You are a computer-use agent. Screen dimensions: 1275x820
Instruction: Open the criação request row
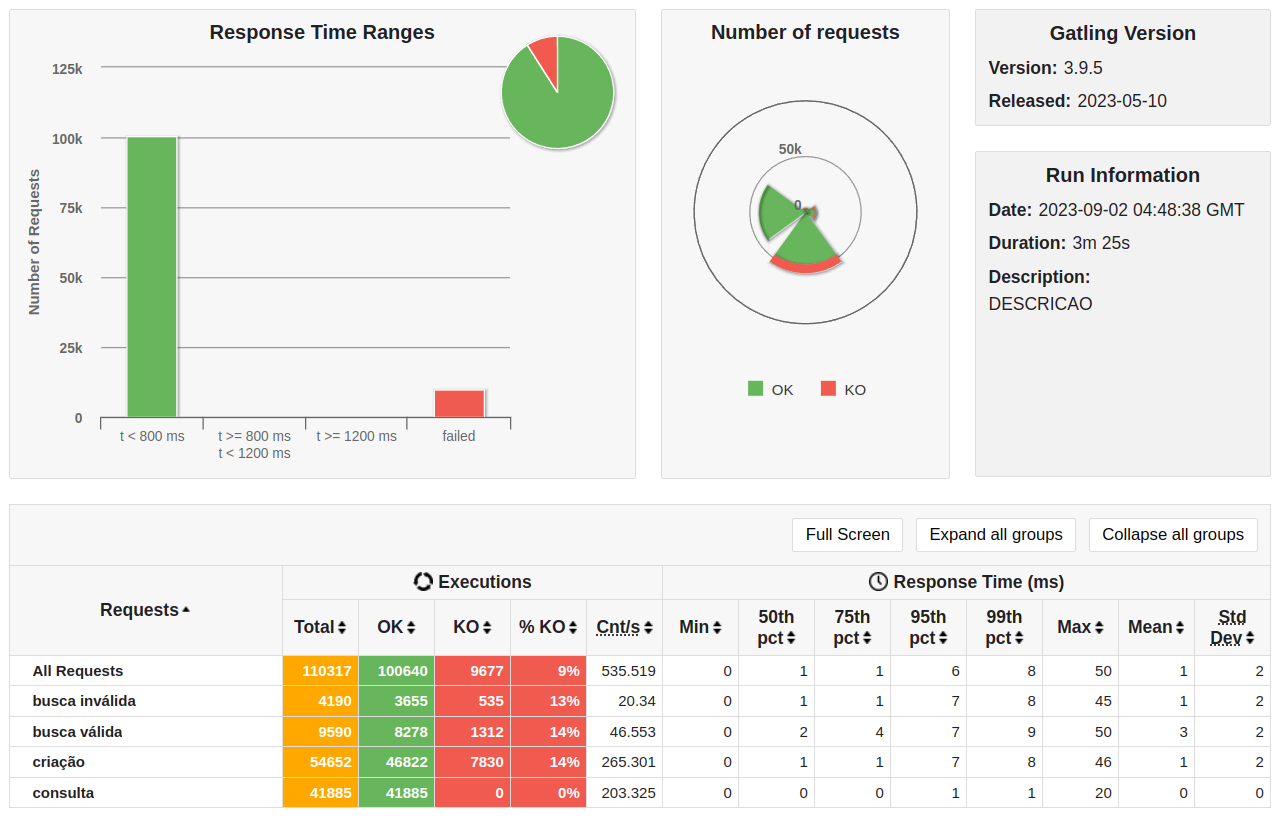click(x=59, y=762)
